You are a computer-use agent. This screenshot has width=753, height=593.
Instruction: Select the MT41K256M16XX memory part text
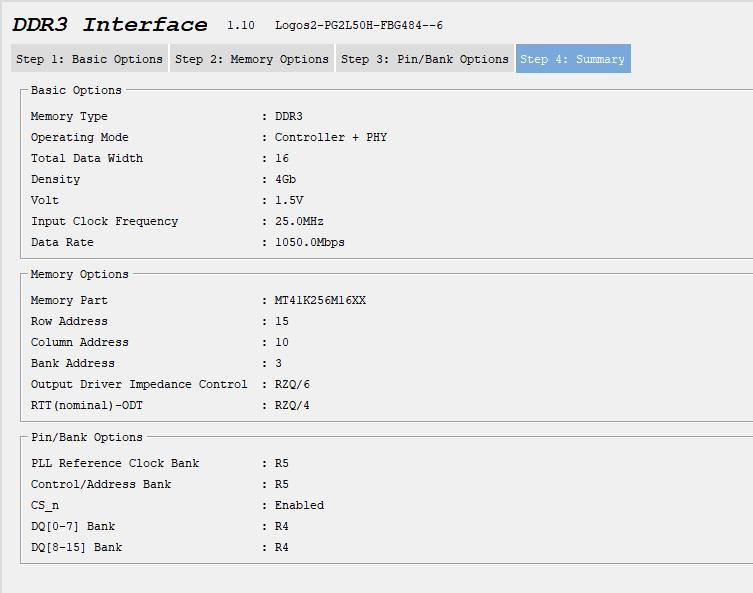(x=320, y=300)
